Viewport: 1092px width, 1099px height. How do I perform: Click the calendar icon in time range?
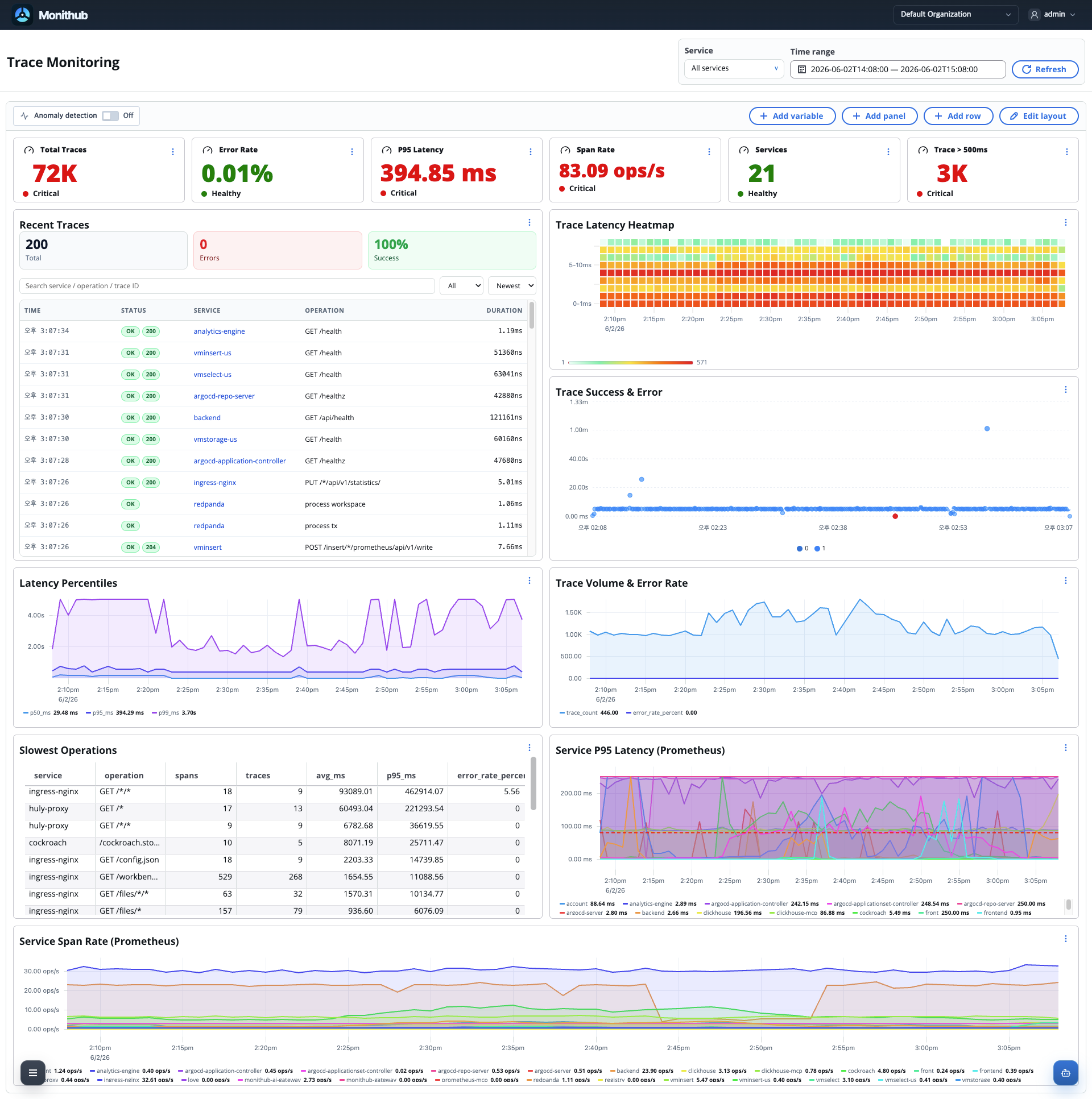(x=802, y=69)
